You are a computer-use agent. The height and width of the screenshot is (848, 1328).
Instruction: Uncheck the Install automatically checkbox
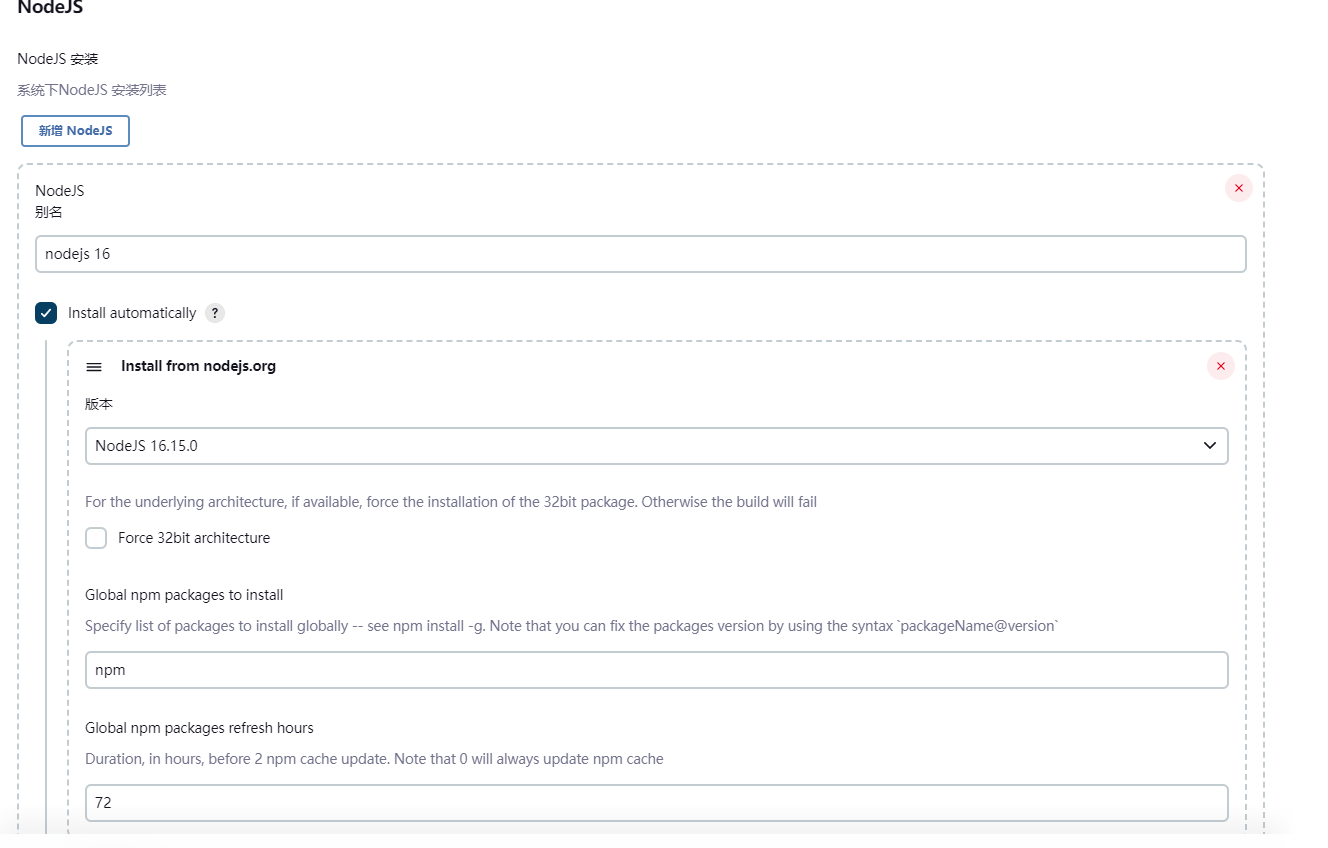pyautogui.click(x=46, y=313)
